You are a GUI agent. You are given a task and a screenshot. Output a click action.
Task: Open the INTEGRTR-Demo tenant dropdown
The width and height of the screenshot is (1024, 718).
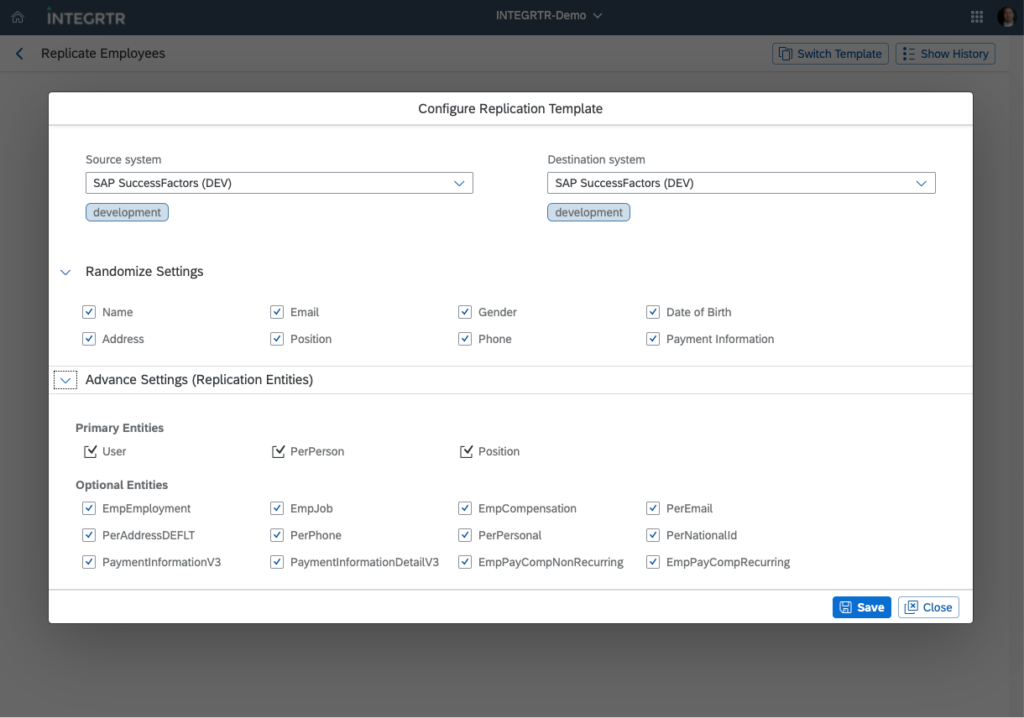pos(549,16)
